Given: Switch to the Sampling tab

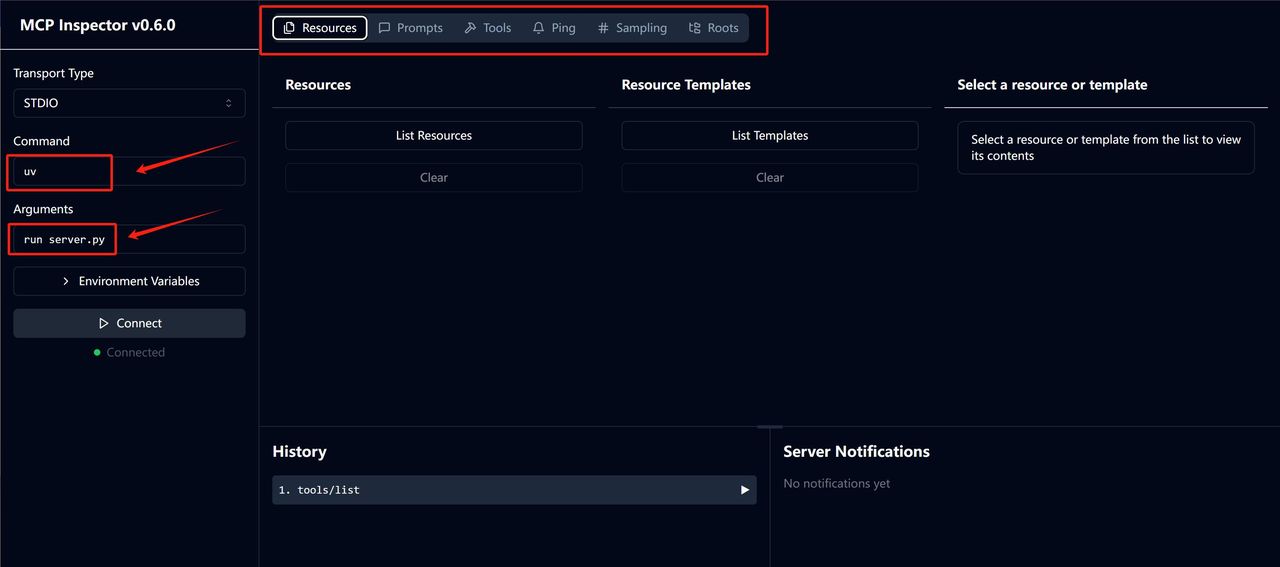Looking at the screenshot, I should tap(631, 28).
